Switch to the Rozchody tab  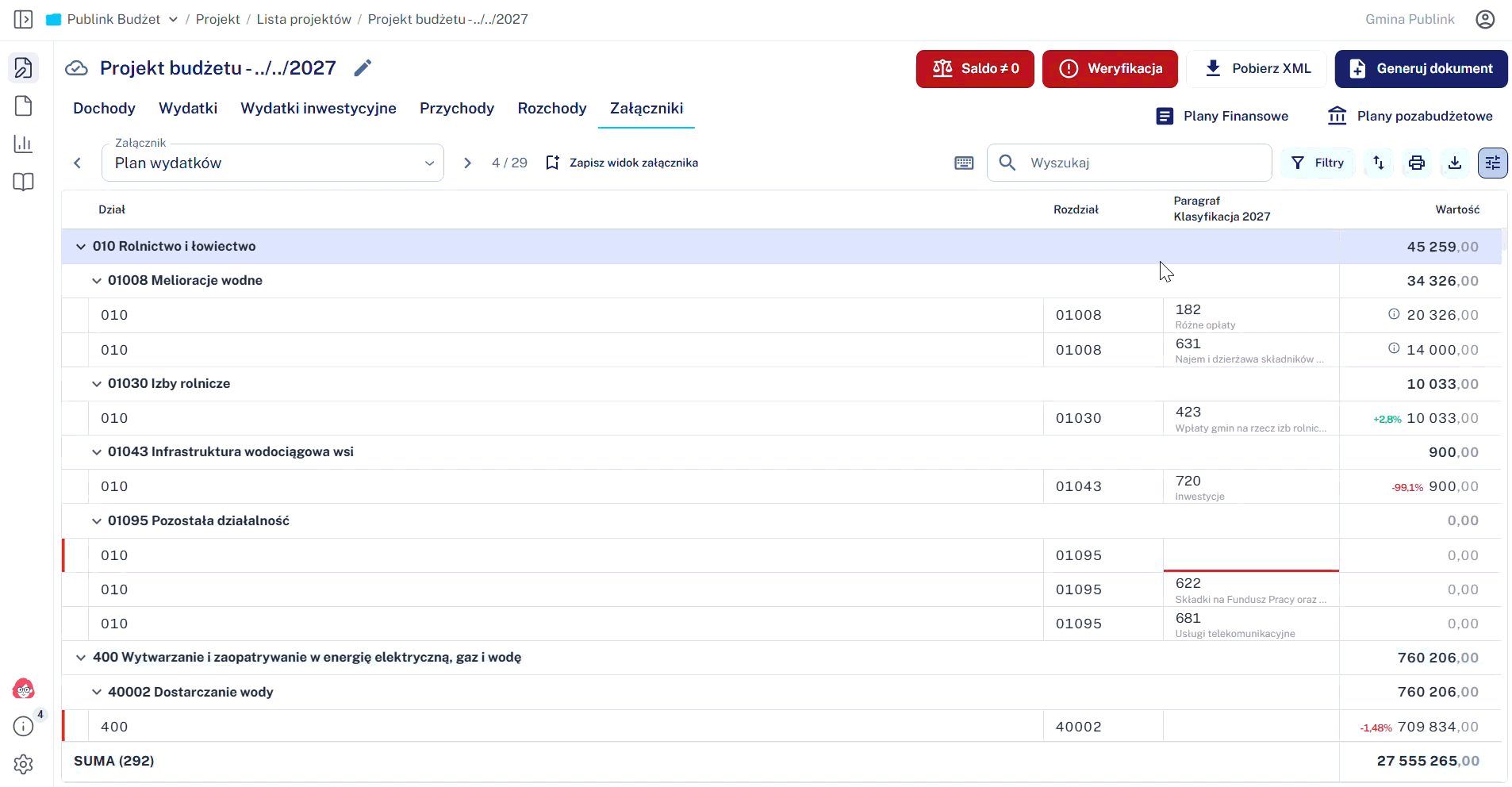(552, 108)
